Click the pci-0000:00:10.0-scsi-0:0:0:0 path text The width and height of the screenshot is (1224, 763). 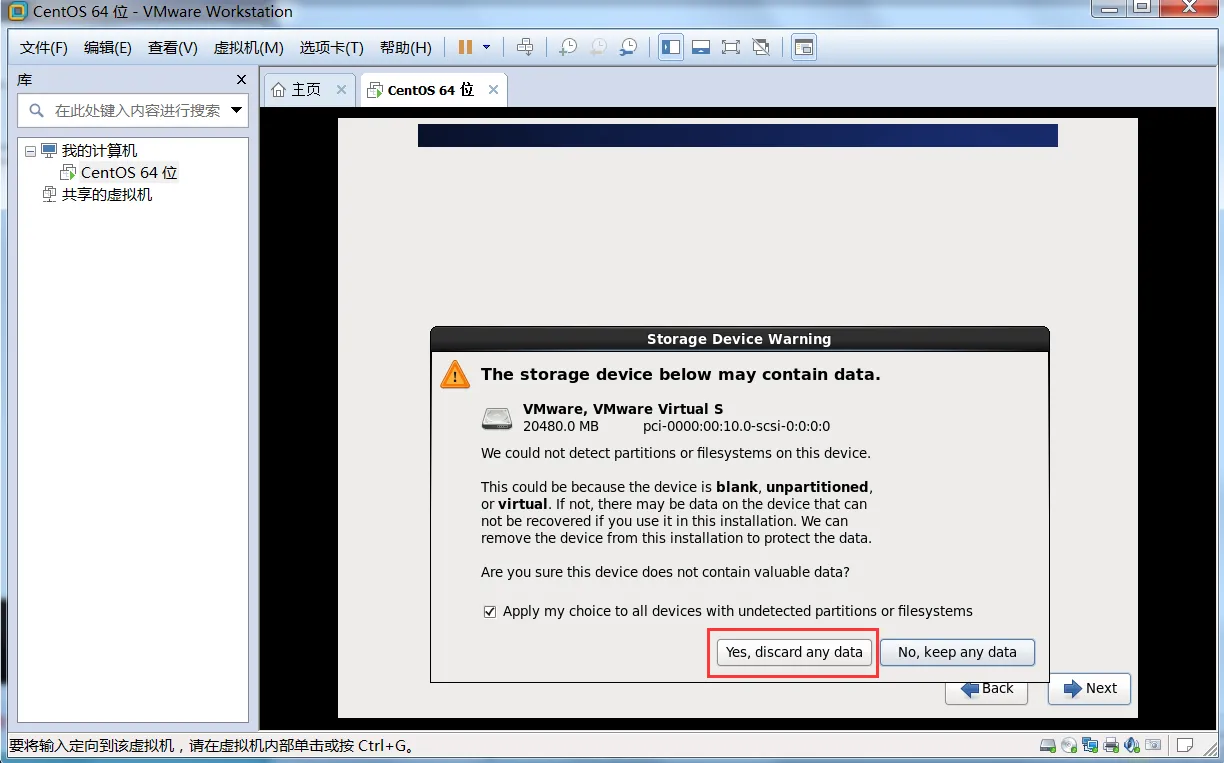[x=736, y=426]
